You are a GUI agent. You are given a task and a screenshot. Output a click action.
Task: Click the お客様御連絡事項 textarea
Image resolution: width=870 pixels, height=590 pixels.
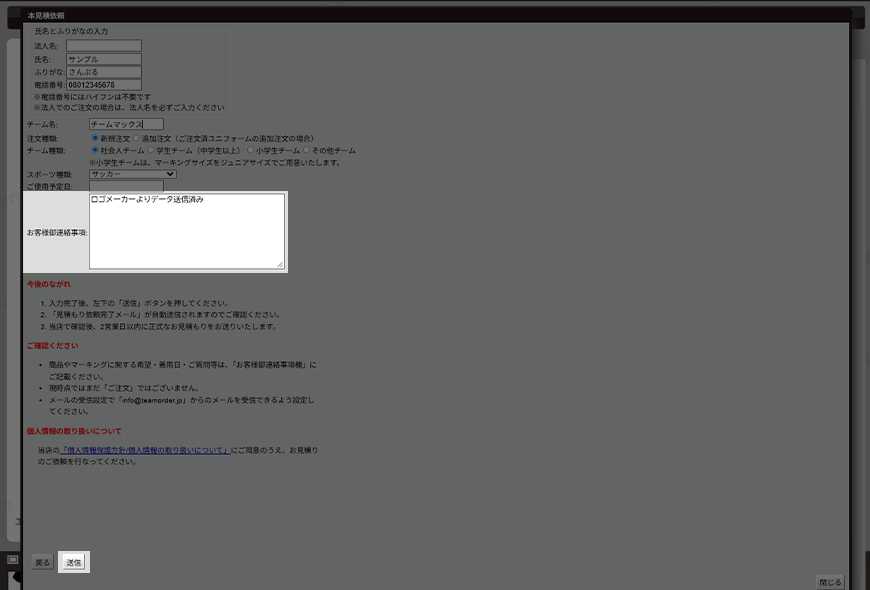pyautogui.click(x=187, y=231)
